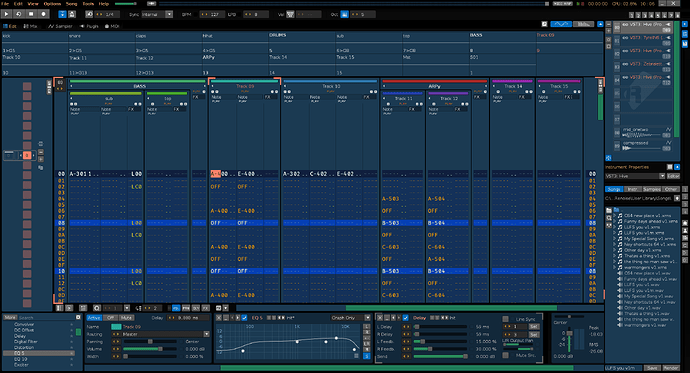Enable the Line Sync checkbox
Screen dimensions: 690x373
tap(505, 319)
